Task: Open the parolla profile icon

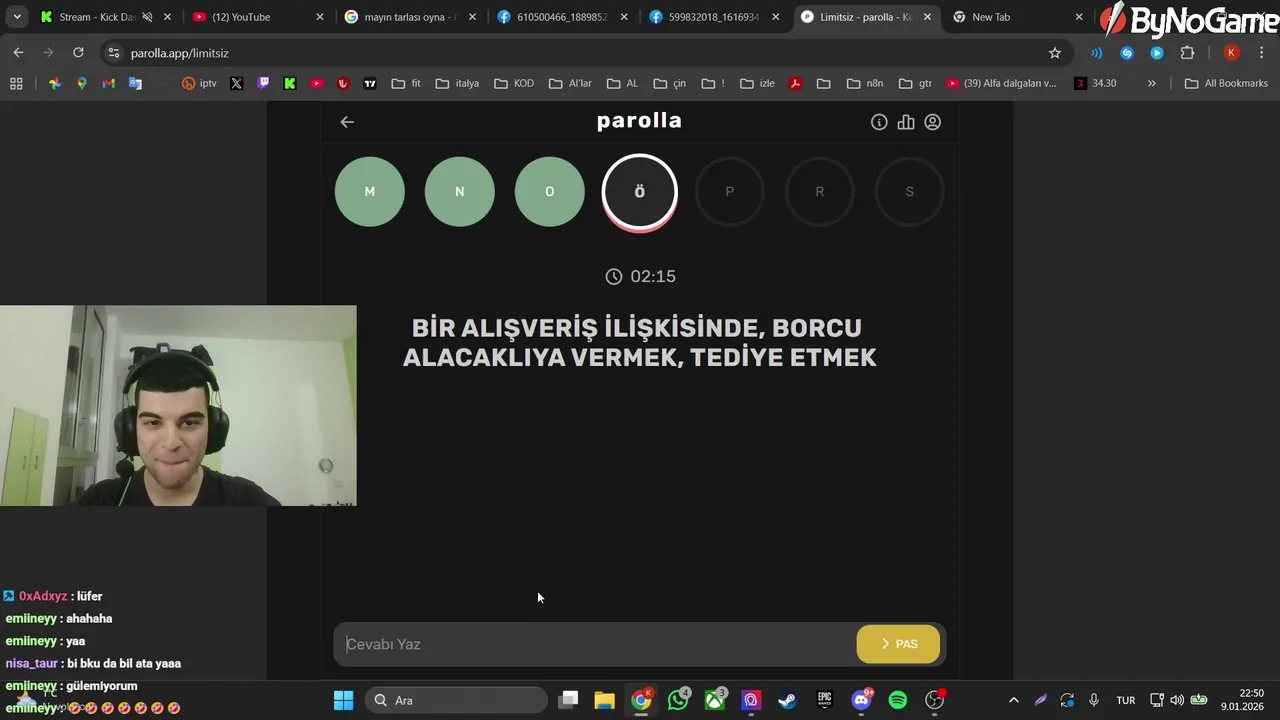Action: coord(932,122)
